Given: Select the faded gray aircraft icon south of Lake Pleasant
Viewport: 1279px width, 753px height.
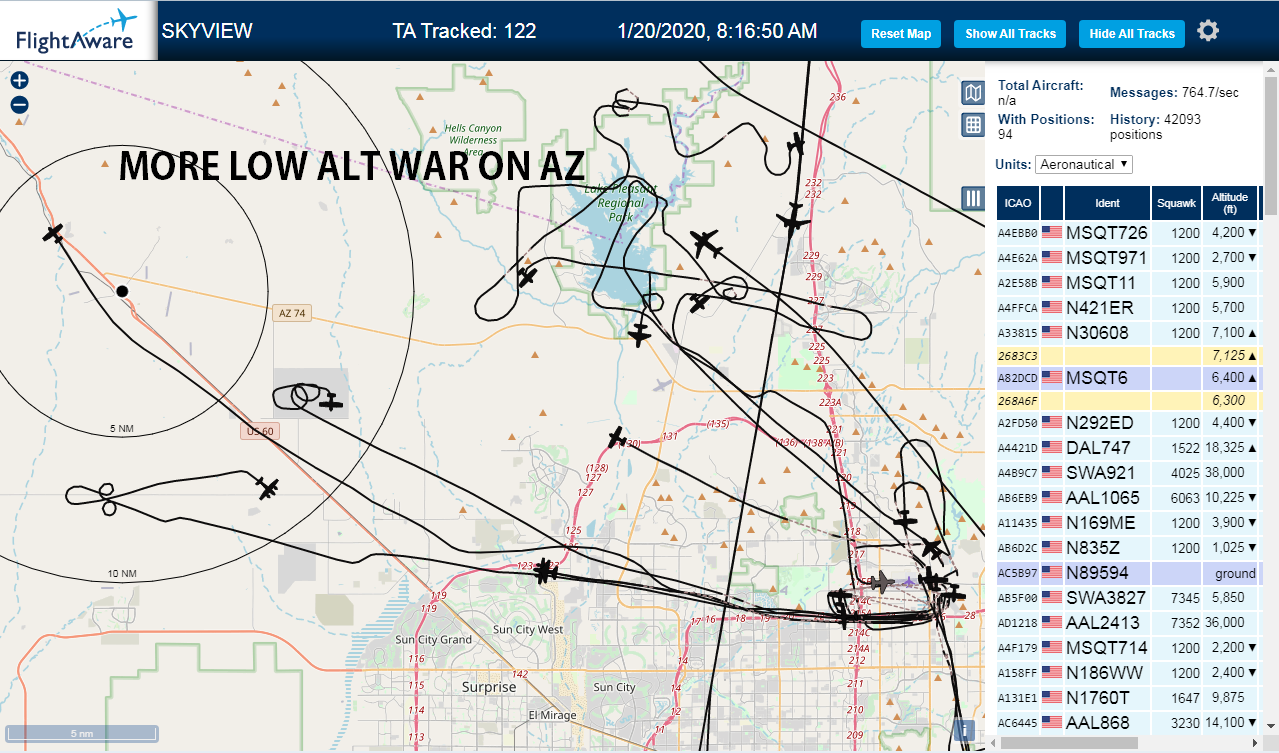Looking at the screenshot, I should coord(661,384).
